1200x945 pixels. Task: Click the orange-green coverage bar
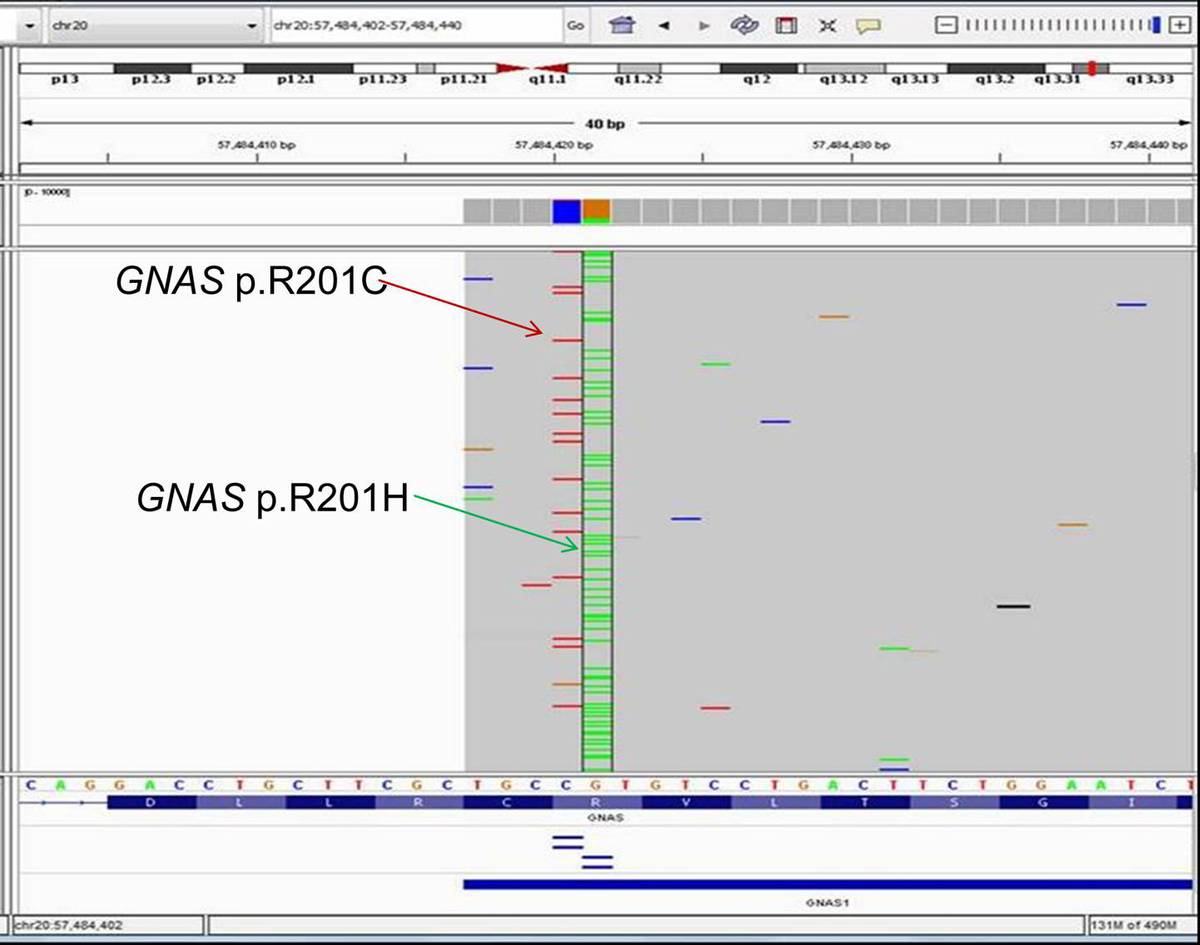(597, 211)
